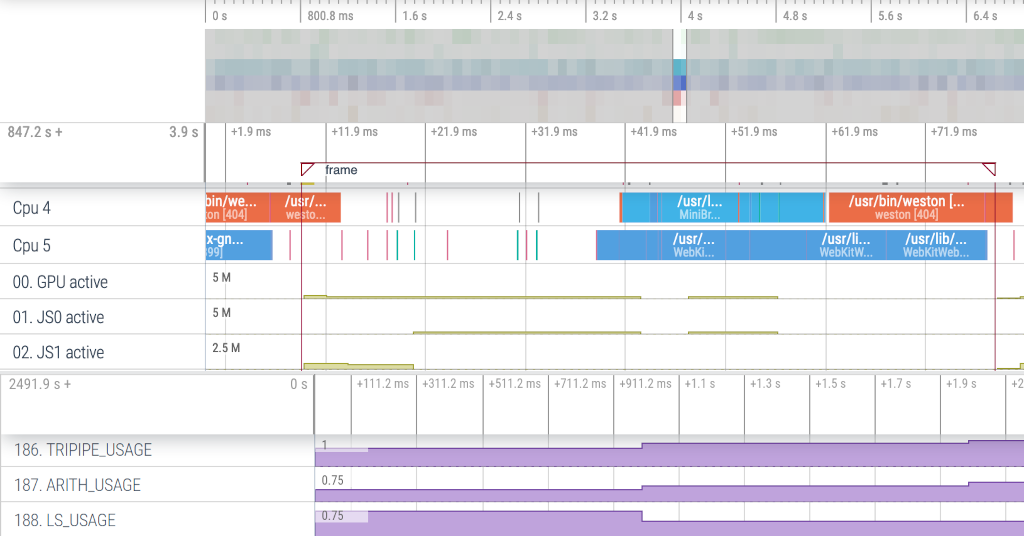Viewport: 1024px width, 536px height.
Task: Click the '+71.9 ms' time axis label
Action: pyautogui.click(x=954, y=132)
